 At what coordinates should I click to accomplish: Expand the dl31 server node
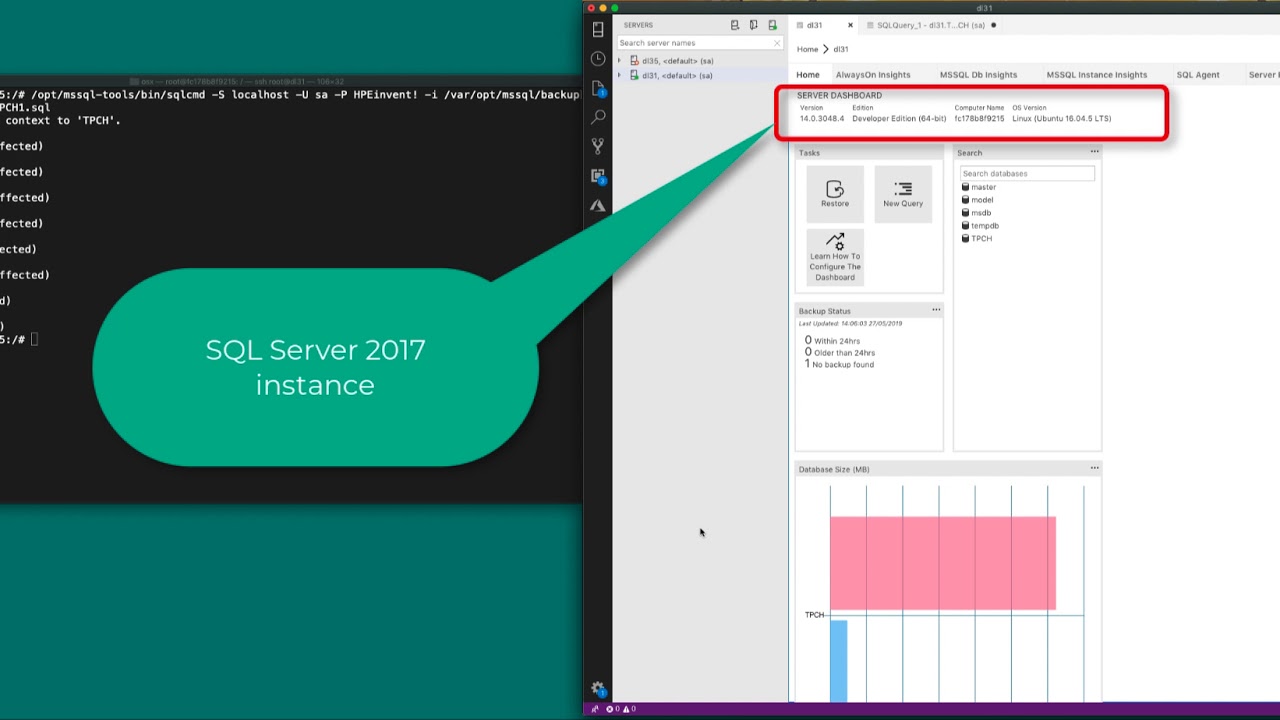(x=620, y=75)
